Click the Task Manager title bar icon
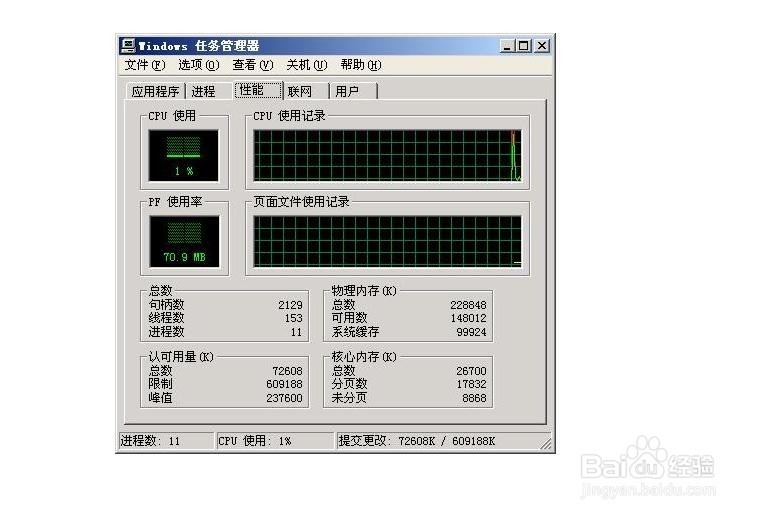Image resolution: width=757 pixels, height=517 pixels. pos(128,46)
